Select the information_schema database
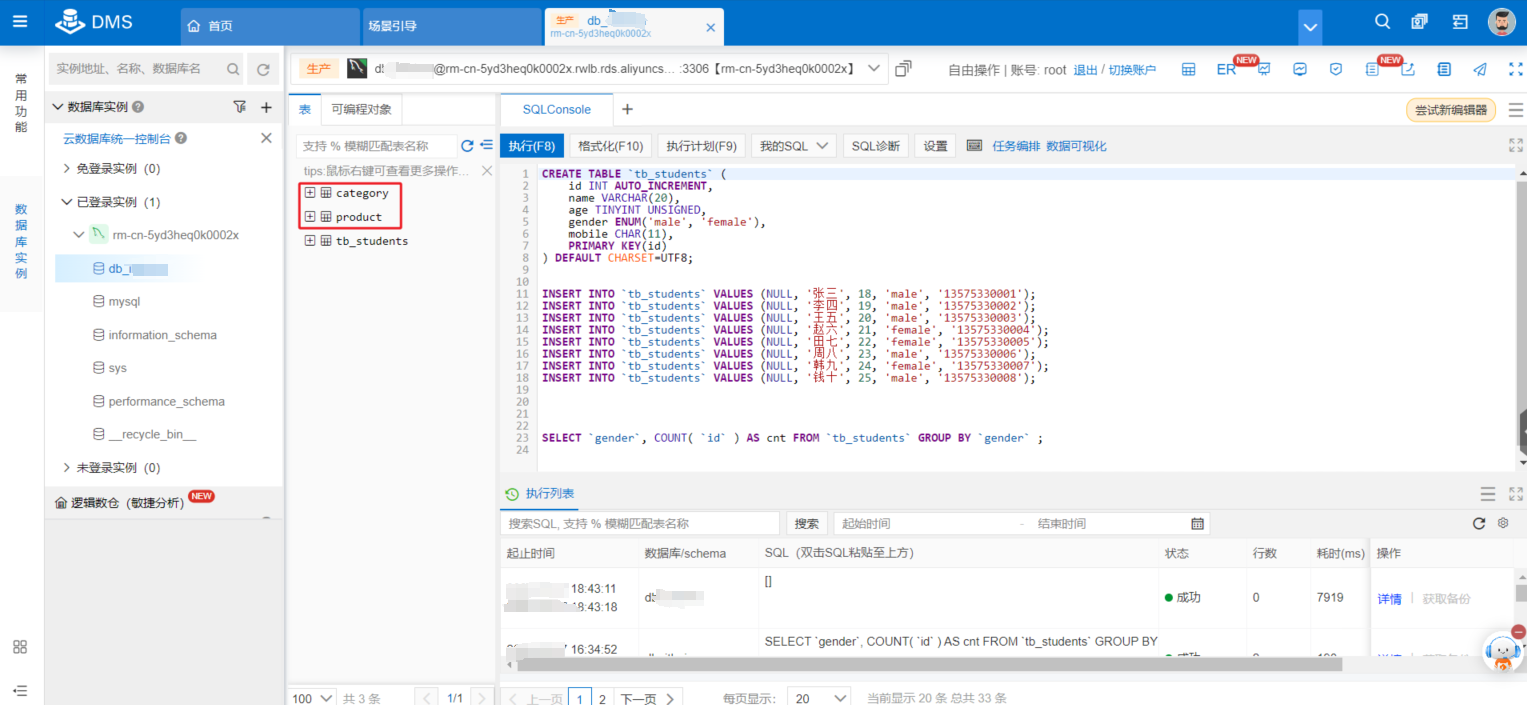The width and height of the screenshot is (1527, 705). [162, 335]
